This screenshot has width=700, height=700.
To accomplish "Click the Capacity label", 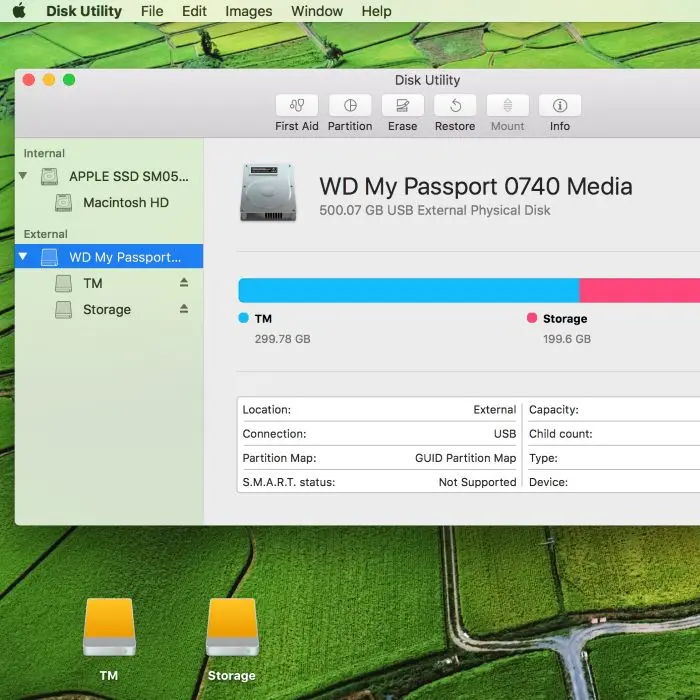I will click(x=554, y=409).
